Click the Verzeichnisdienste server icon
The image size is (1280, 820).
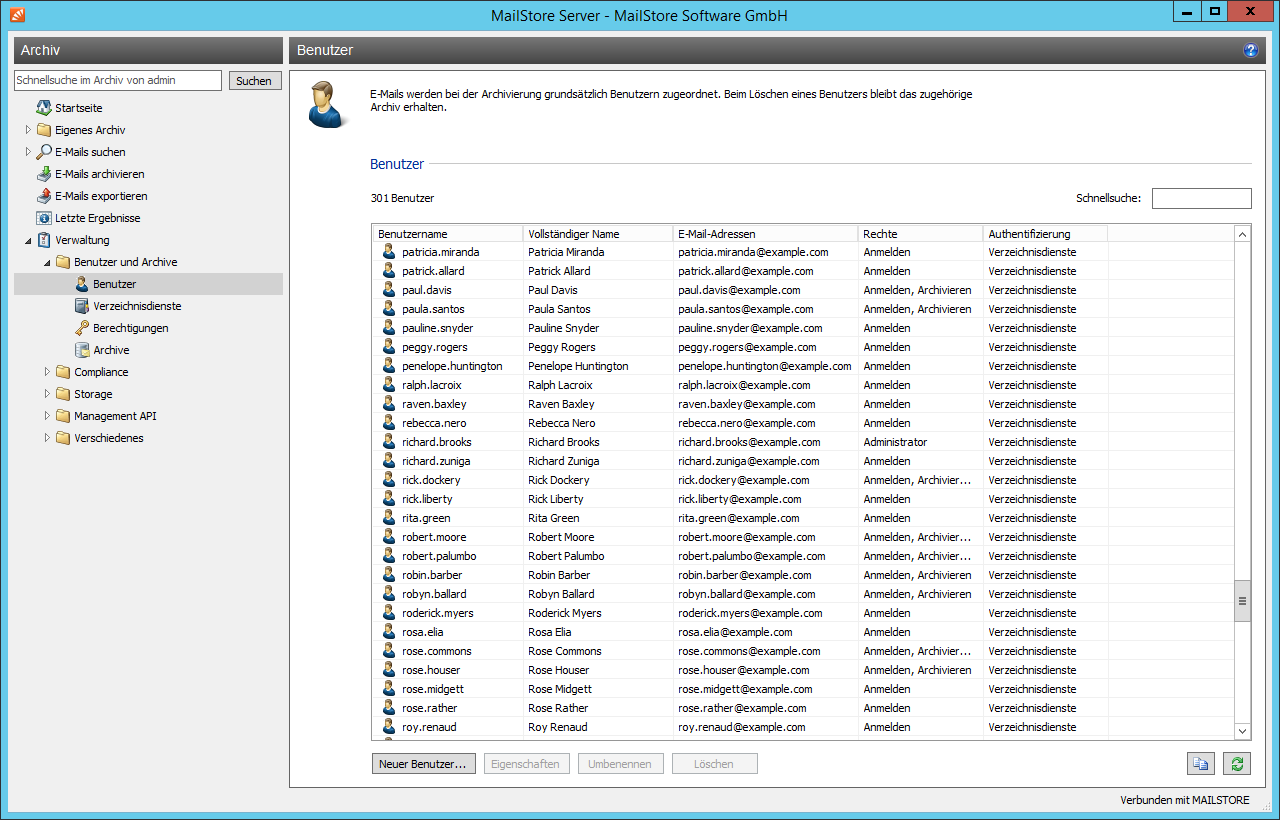click(82, 306)
